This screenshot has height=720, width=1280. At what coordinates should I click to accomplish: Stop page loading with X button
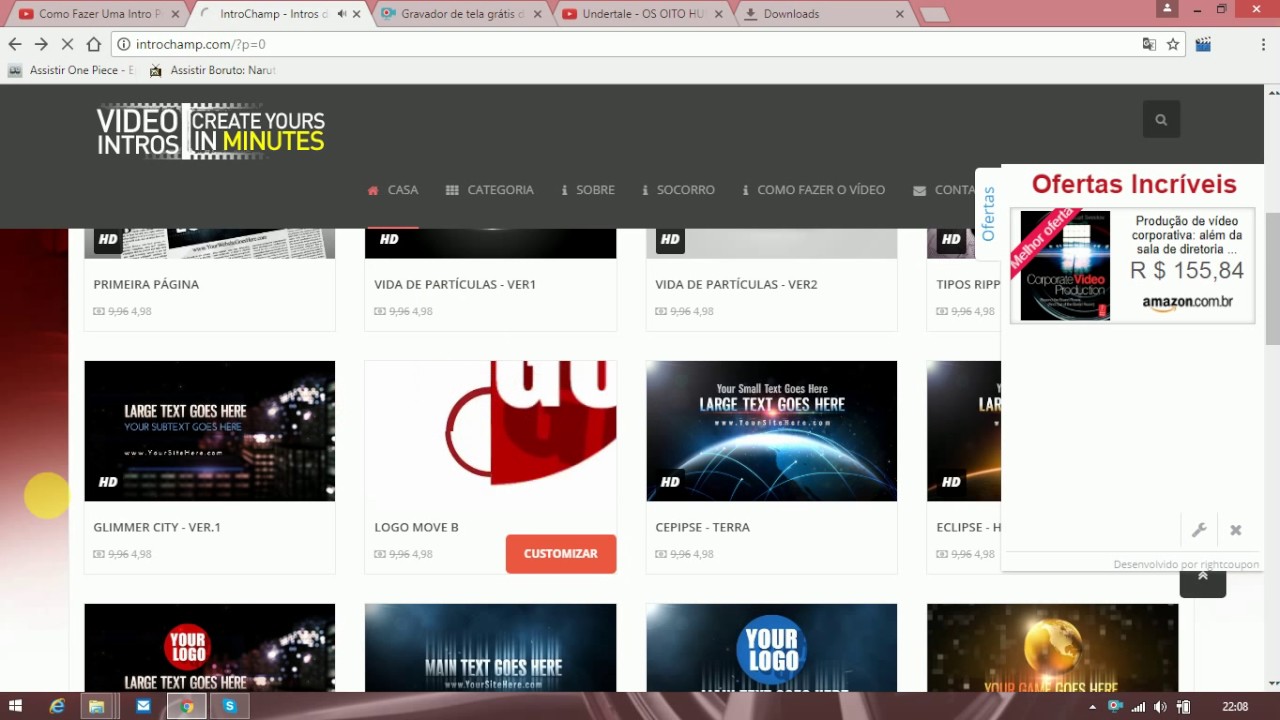click(x=67, y=44)
